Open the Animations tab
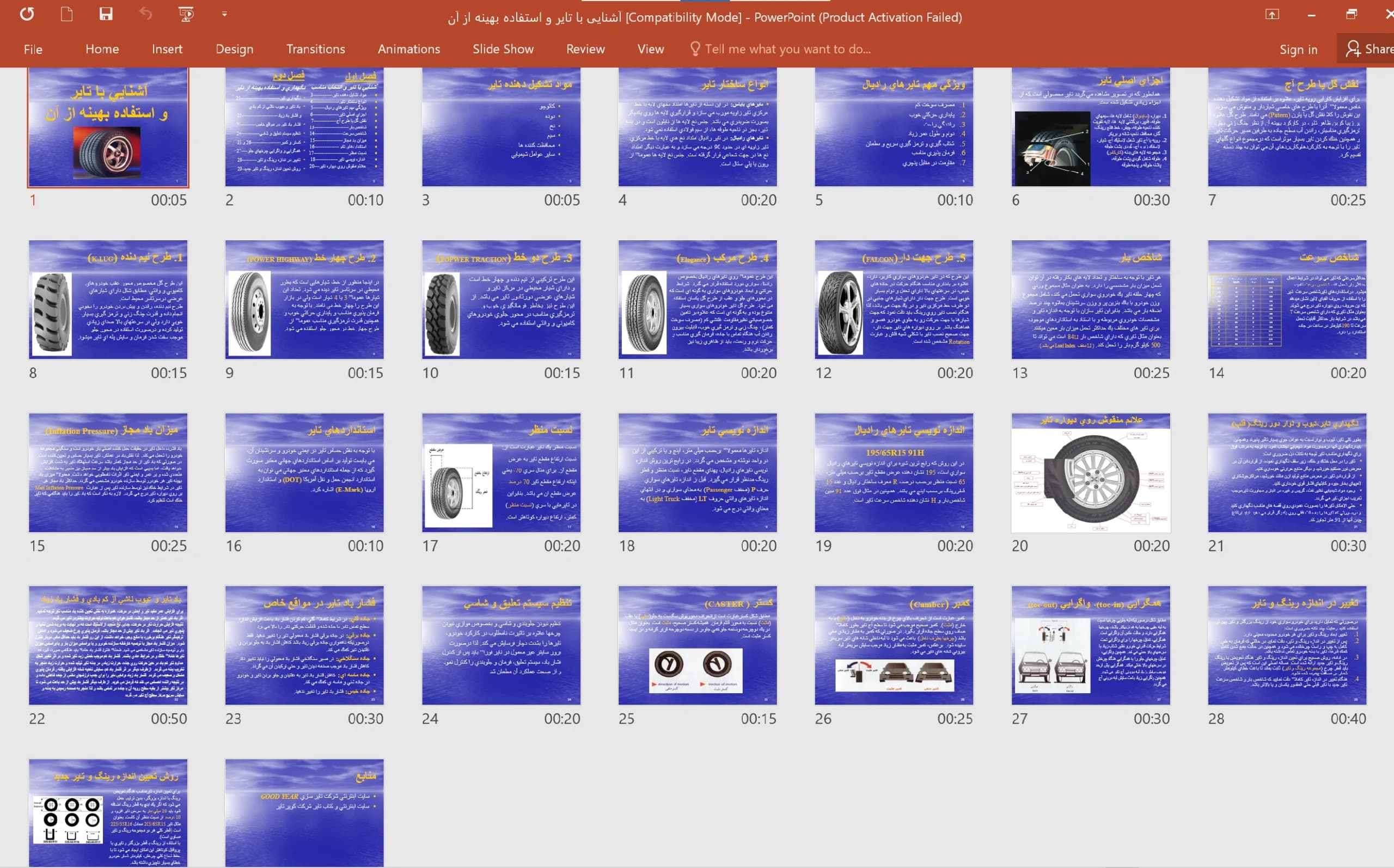The image size is (1394, 868). (x=408, y=50)
